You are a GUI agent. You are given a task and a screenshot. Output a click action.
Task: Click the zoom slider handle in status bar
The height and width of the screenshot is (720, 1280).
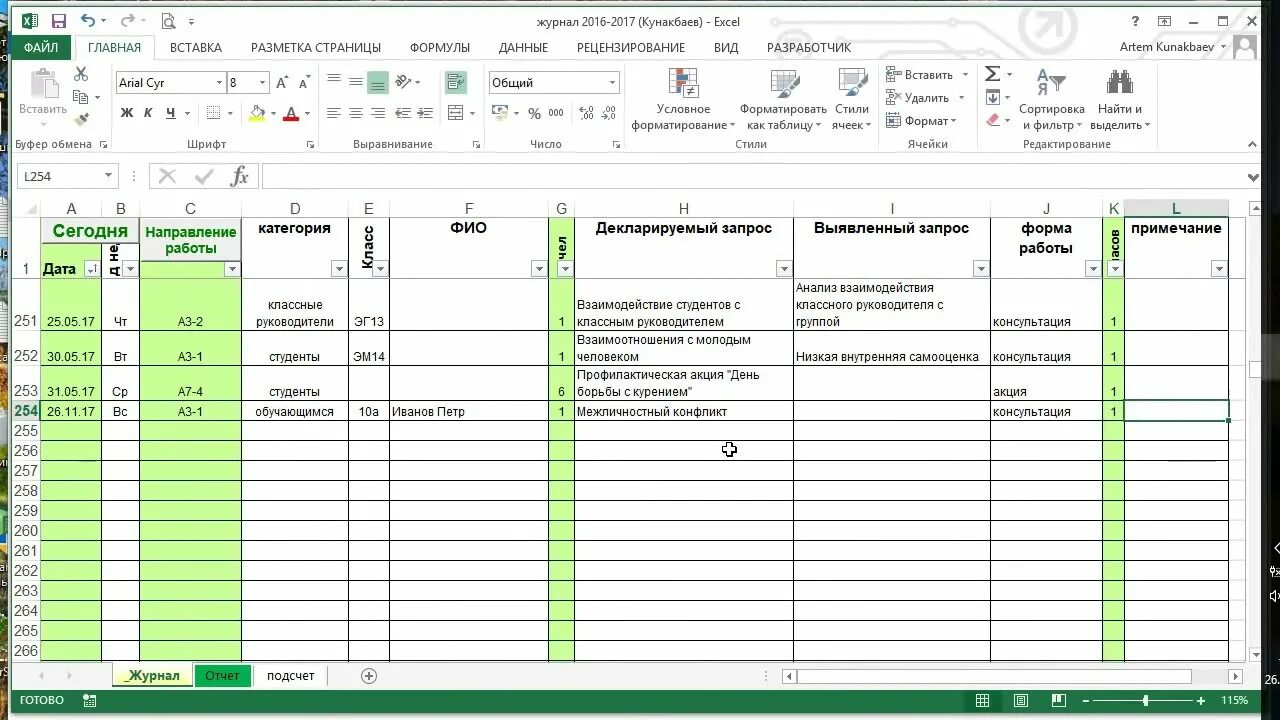click(1148, 701)
